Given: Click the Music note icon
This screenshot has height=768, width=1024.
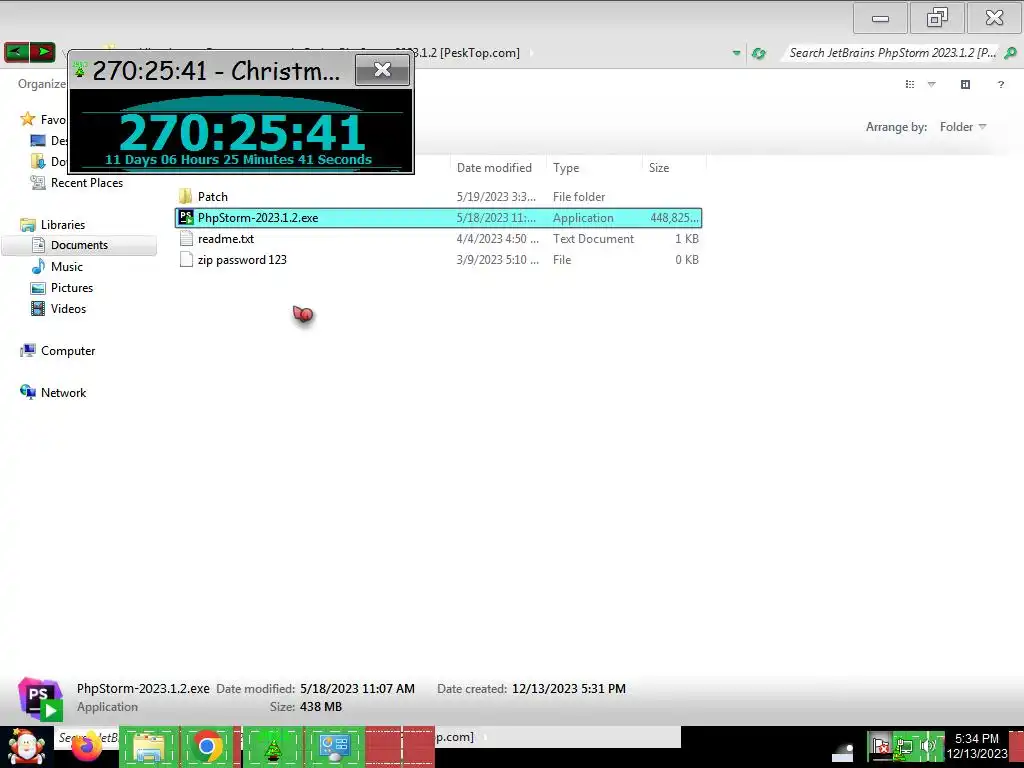Looking at the screenshot, I should (39, 266).
